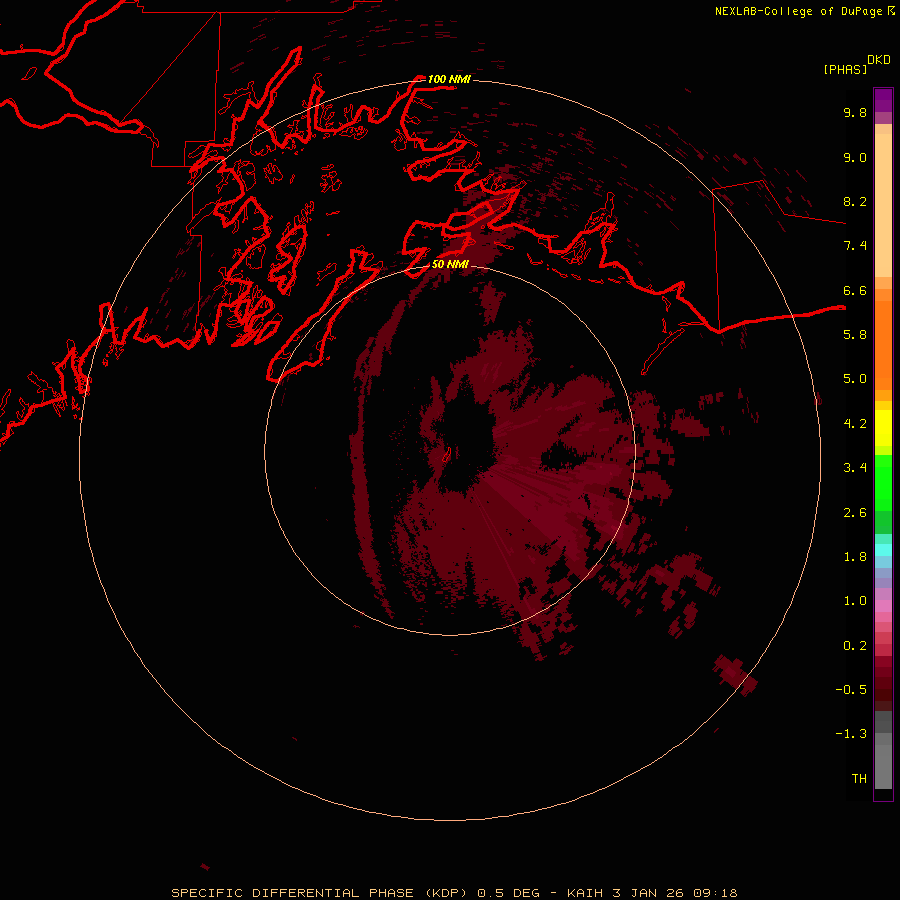This screenshot has height=900, width=900.
Task: Click the yellow segment of color bar
Action: click(x=883, y=428)
